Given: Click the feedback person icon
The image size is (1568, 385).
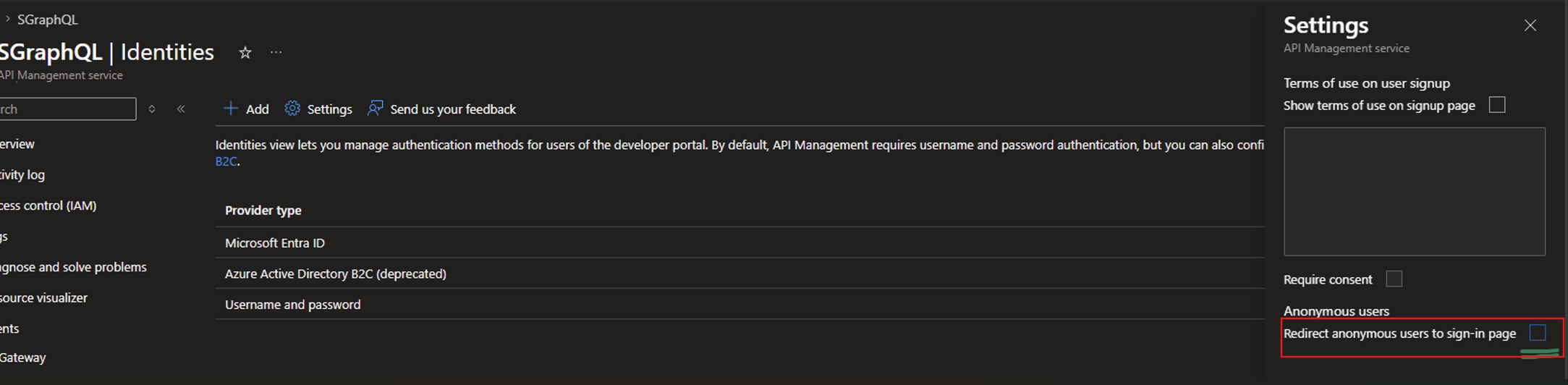Looking at the screenshot, I should (375, 109).
